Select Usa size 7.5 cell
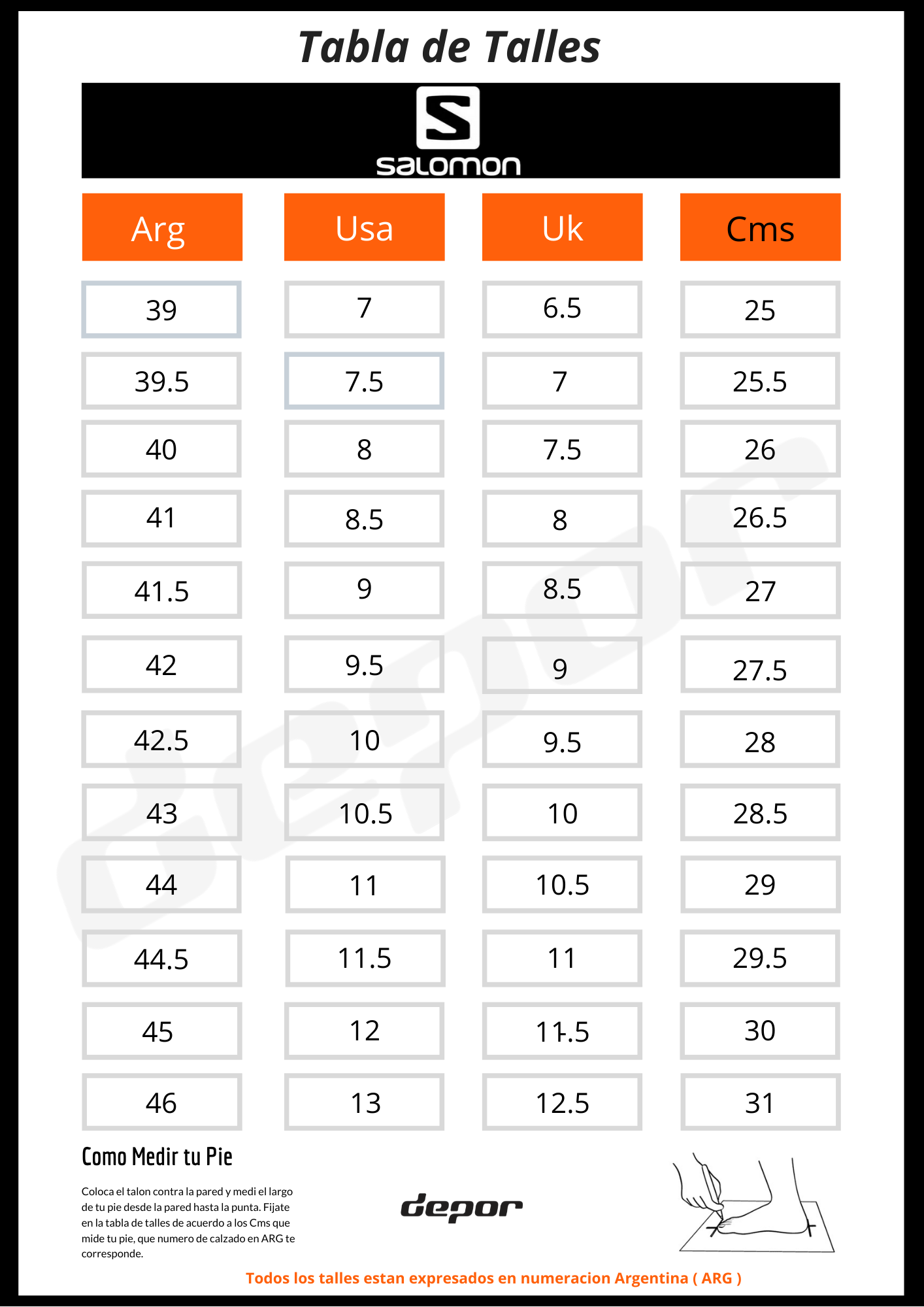 click(365, 381)
